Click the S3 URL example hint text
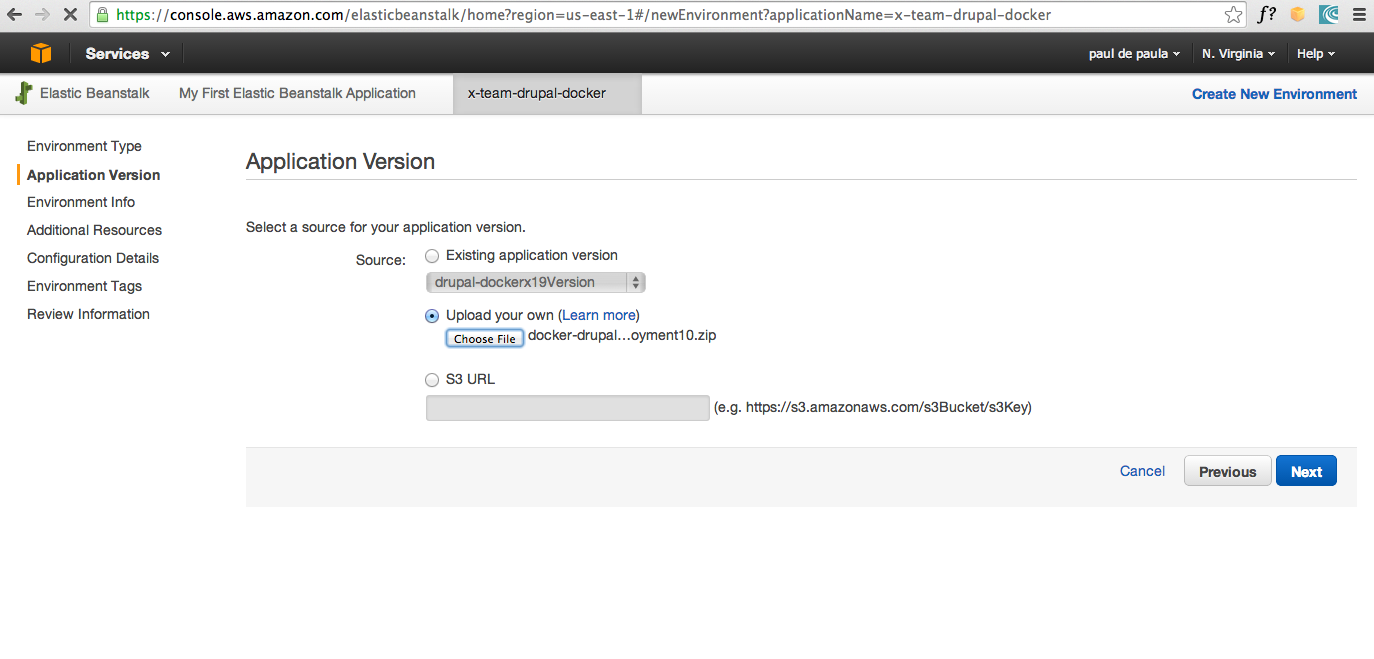Screen dimensions: 1374x659 pos(872,408)
